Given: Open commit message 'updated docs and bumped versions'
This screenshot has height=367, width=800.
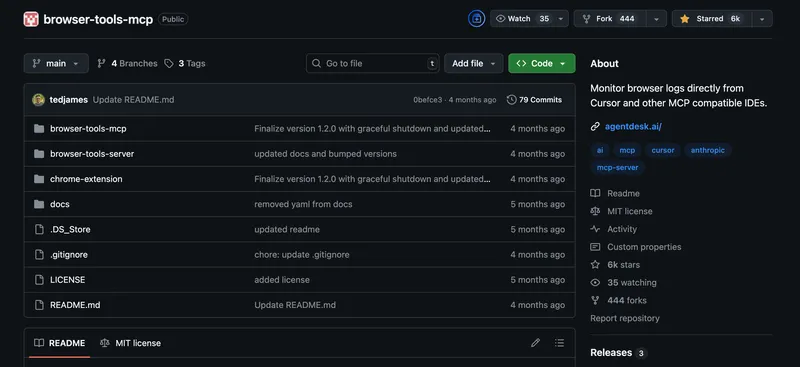Looking at the screenshot, I should click(x=326, y=154).
